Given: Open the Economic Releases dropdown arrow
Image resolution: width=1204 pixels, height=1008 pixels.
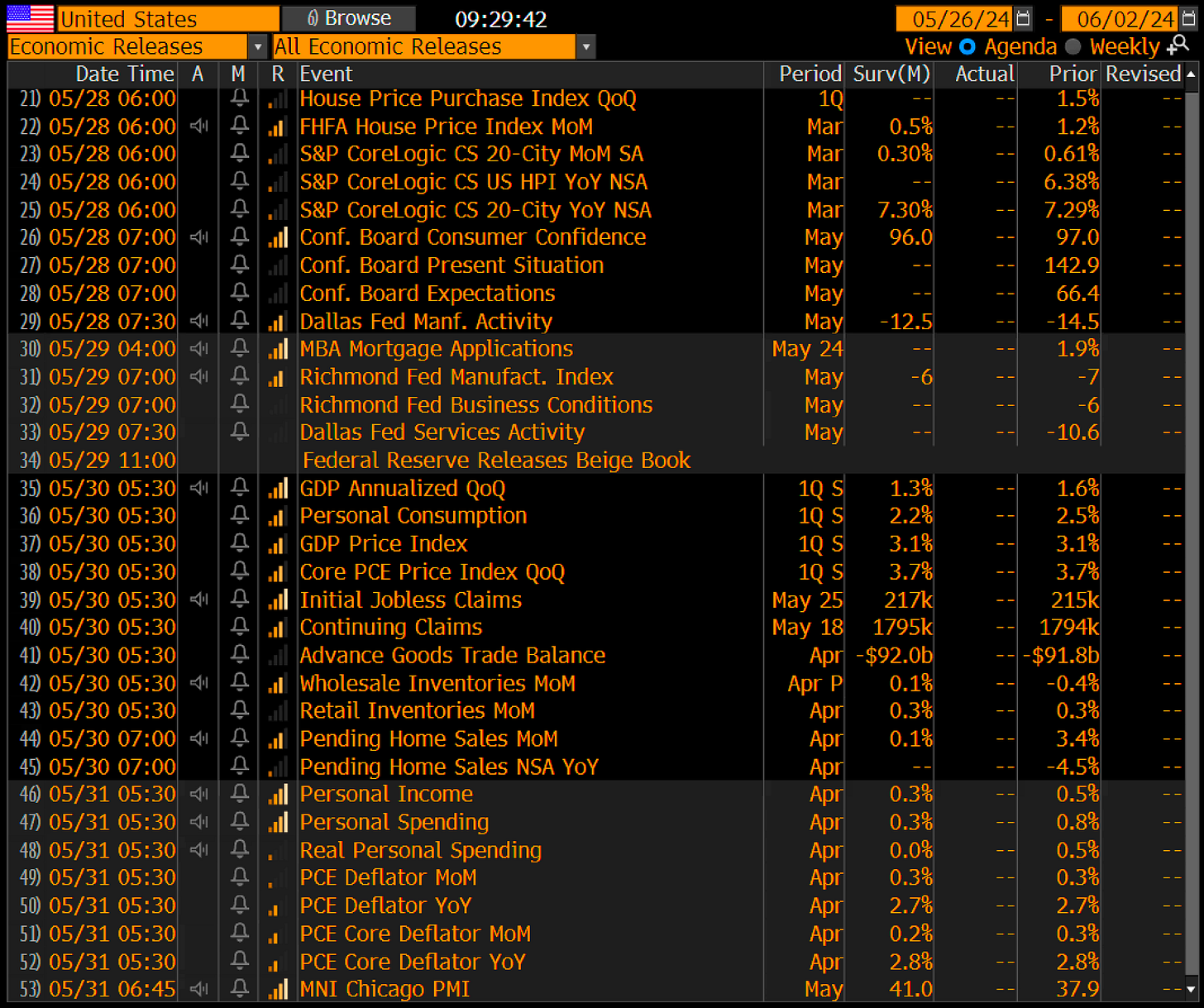Looking at the screenshot, I should pos(257,47).
